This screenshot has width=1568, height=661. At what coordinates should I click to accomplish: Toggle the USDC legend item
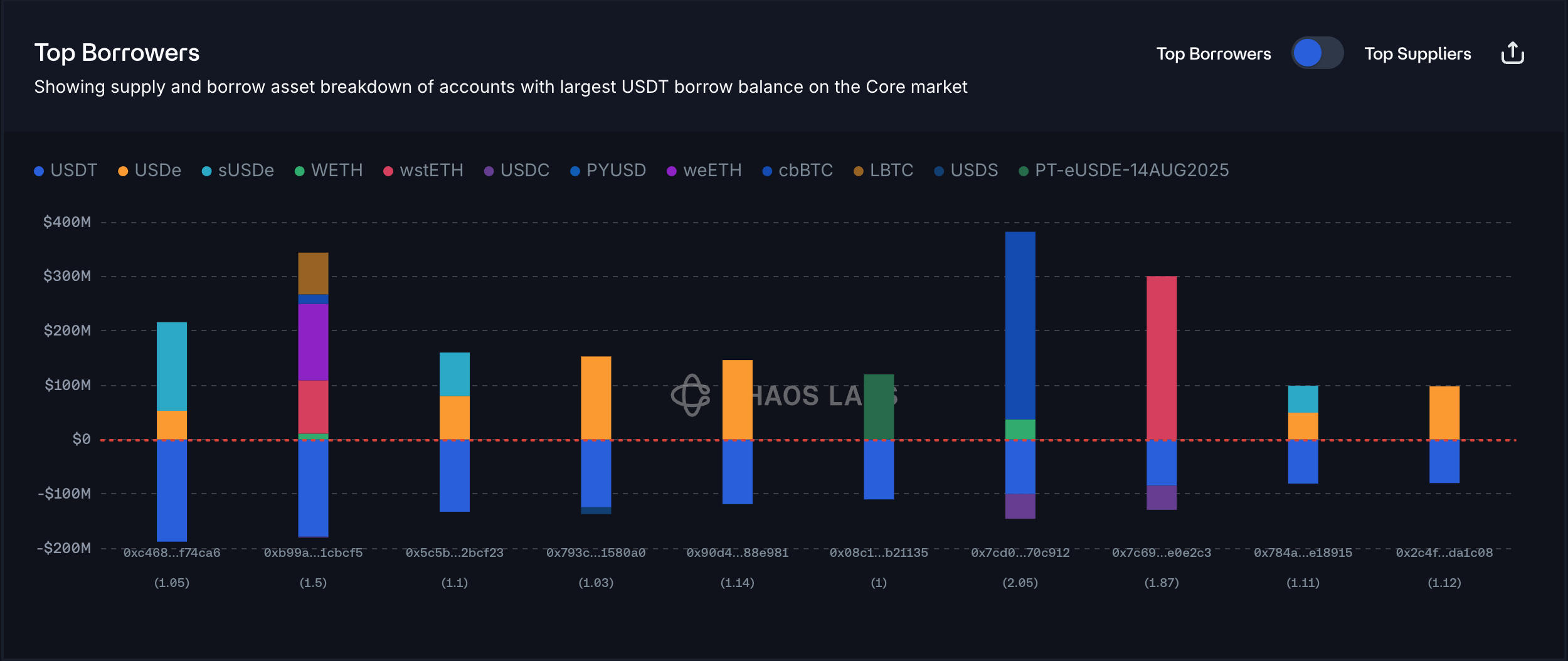point(517,171)
